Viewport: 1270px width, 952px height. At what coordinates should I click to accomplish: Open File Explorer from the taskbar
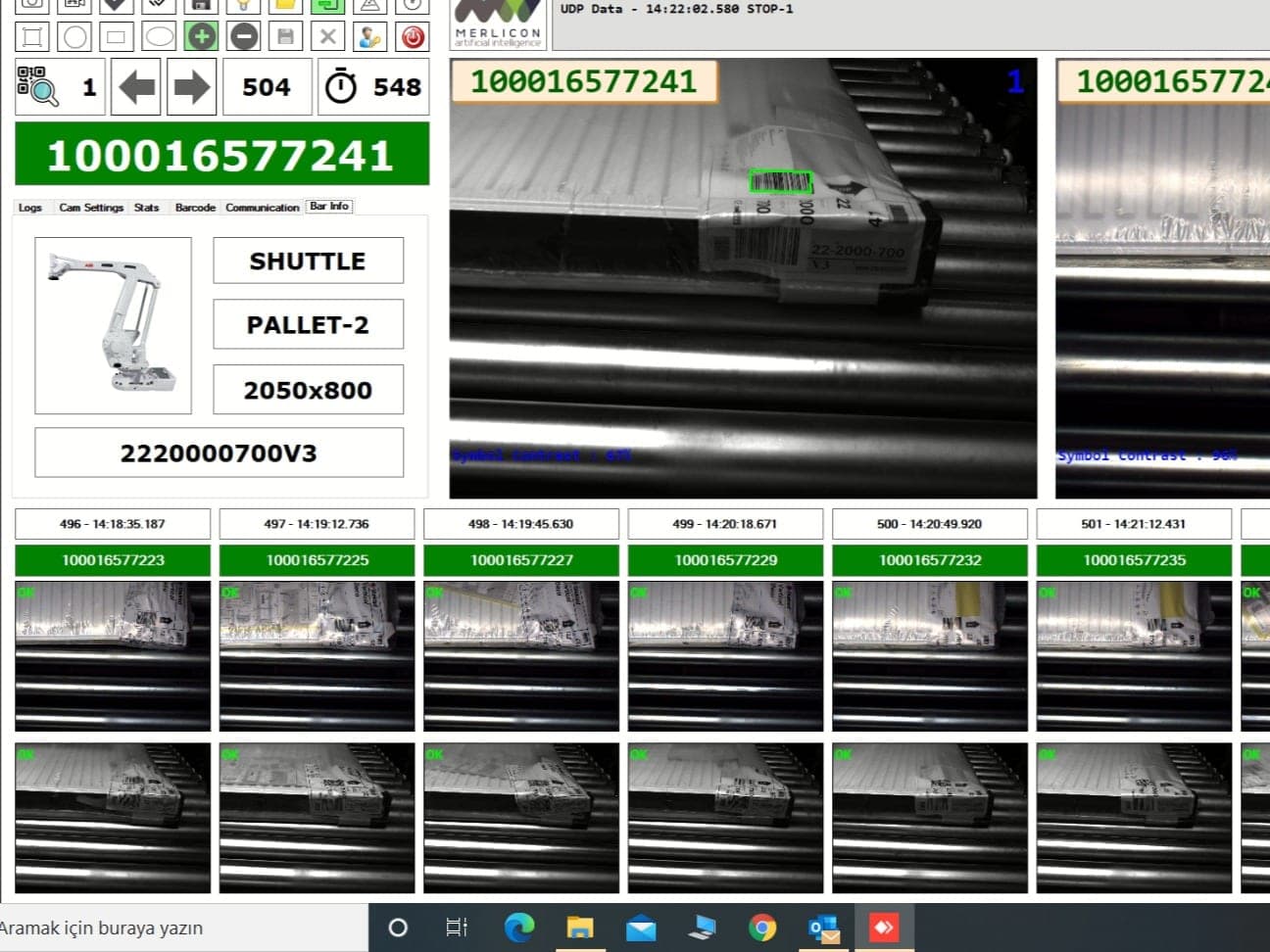click(x=580, y=928)
